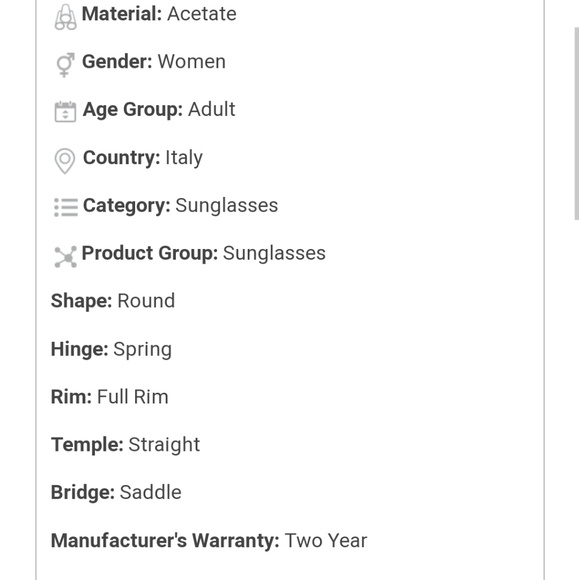Click the gender symbol icon
This screenshot has width=579, height=580.
(x=65, y=65)
